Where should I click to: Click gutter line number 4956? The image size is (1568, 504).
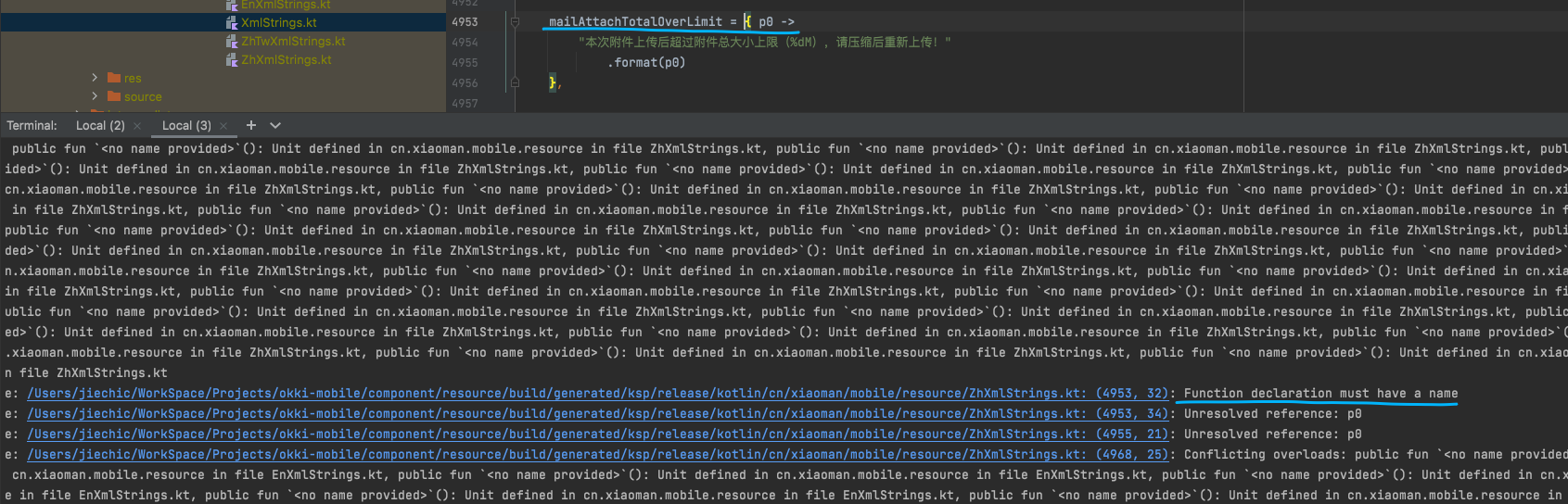point(465,83)
